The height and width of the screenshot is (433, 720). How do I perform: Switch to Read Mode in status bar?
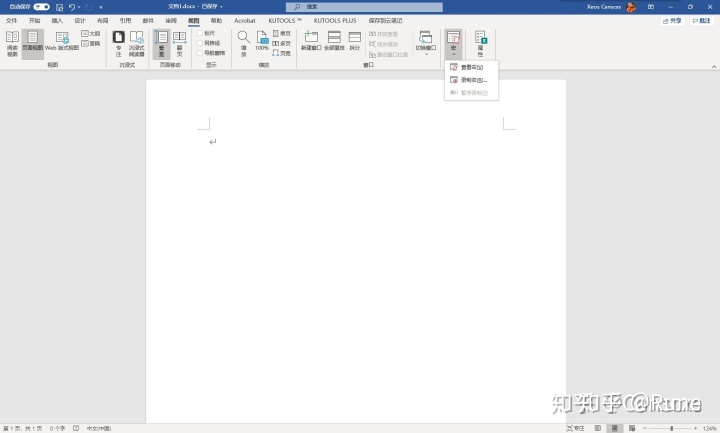(598, 428)
